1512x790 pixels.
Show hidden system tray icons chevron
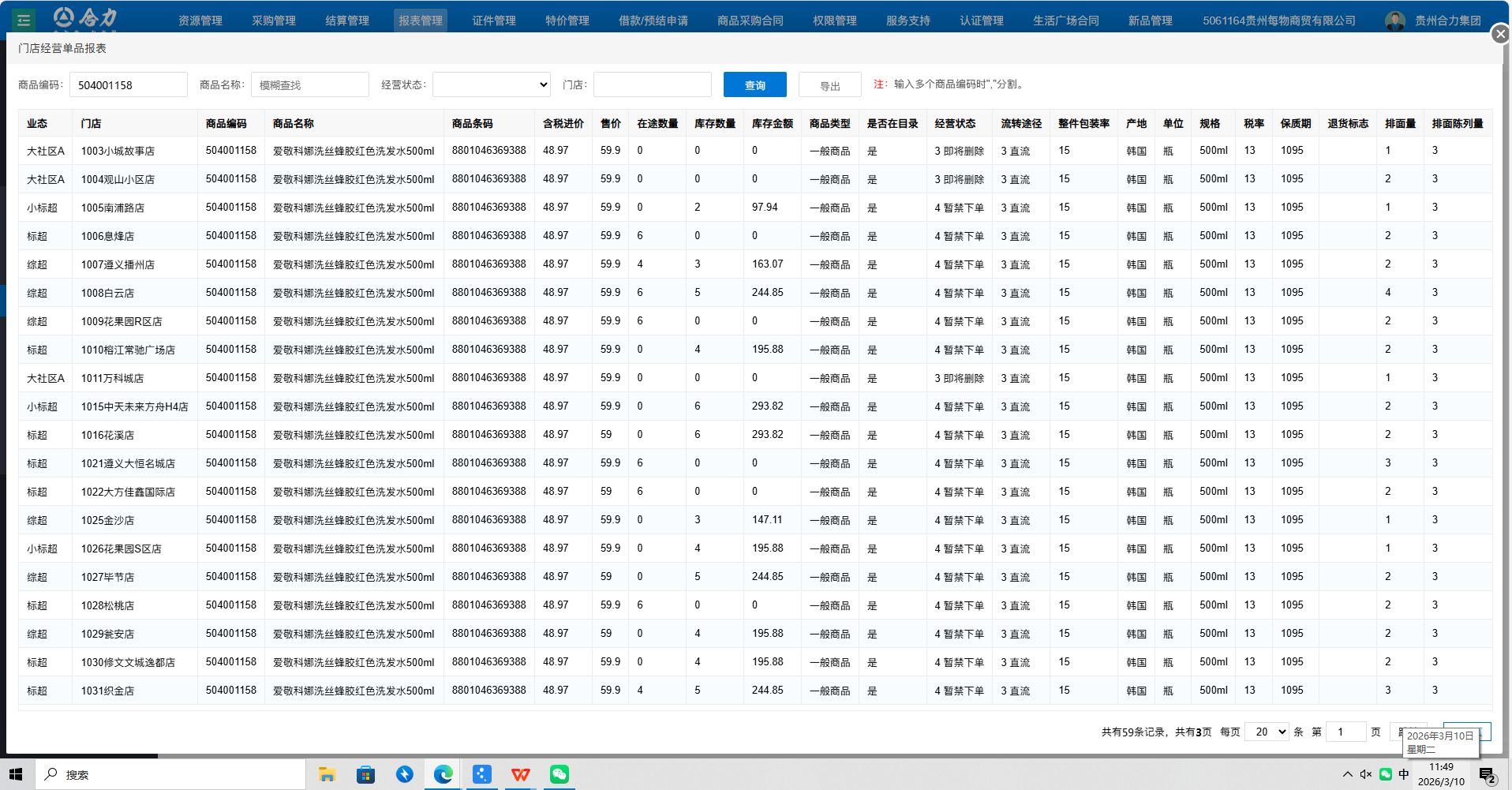[x=1347, y=774]
